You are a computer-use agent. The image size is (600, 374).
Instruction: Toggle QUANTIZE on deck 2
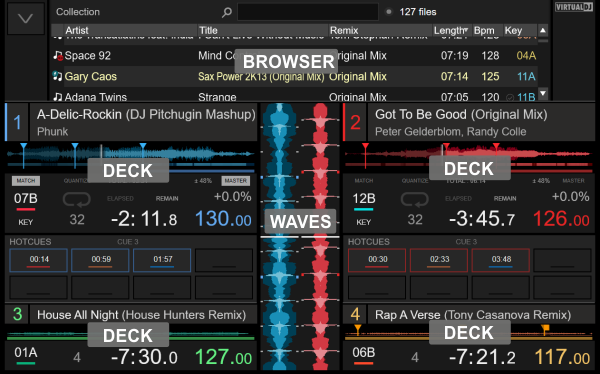[x=415, y=181]
